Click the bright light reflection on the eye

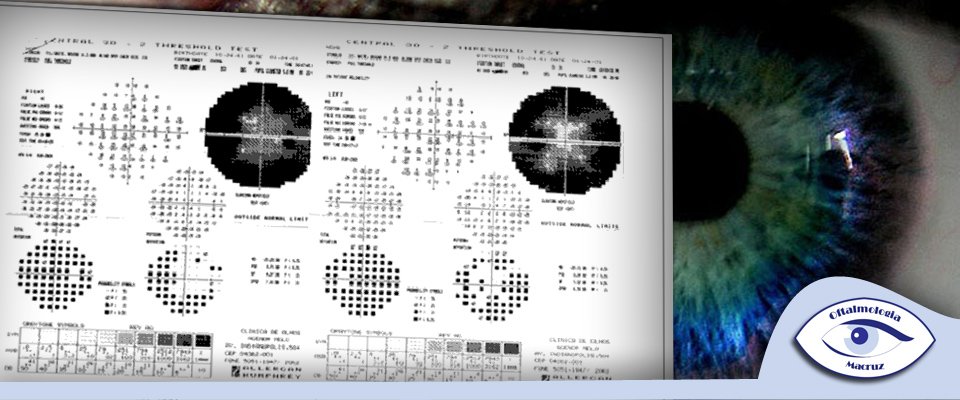click(x=841, y=151)
